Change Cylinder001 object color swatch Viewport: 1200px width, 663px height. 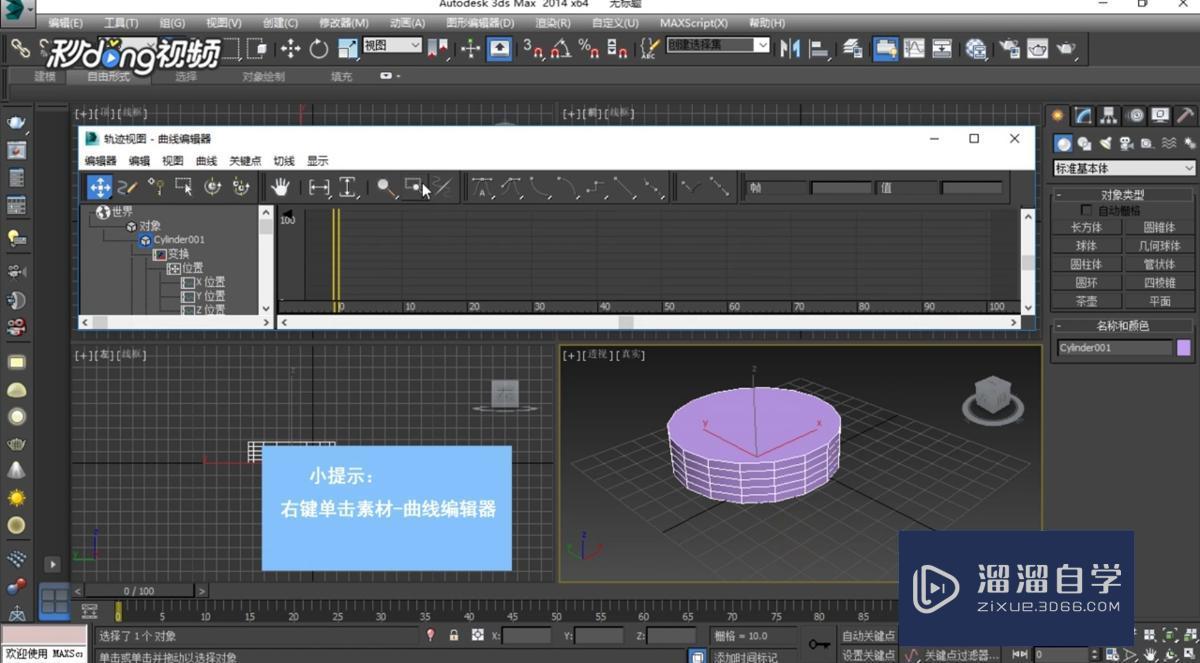click(1182, 346)
